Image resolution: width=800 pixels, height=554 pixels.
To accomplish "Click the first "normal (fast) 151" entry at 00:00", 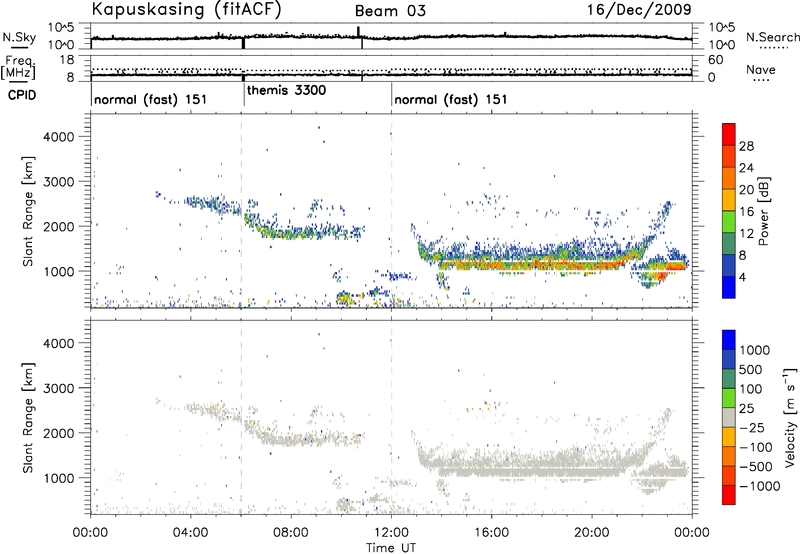I will click(x=151, y=99).
